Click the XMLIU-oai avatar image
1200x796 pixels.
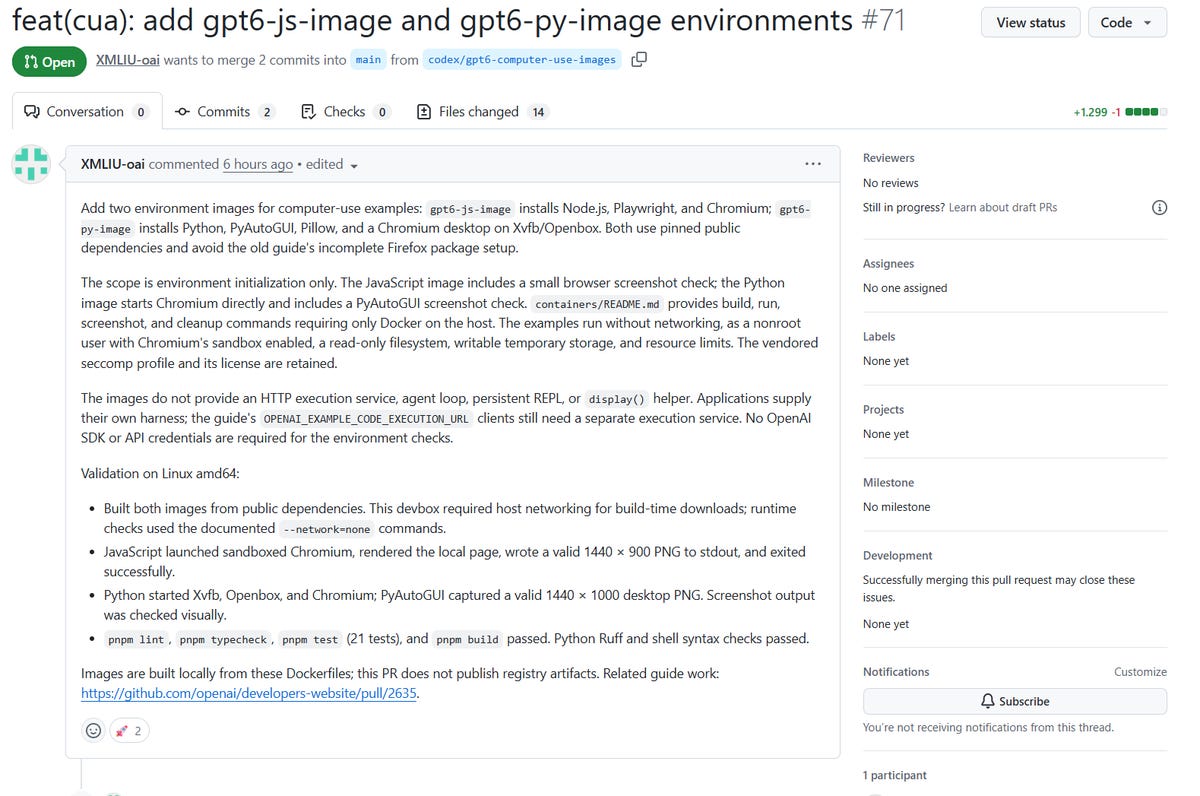31,164
